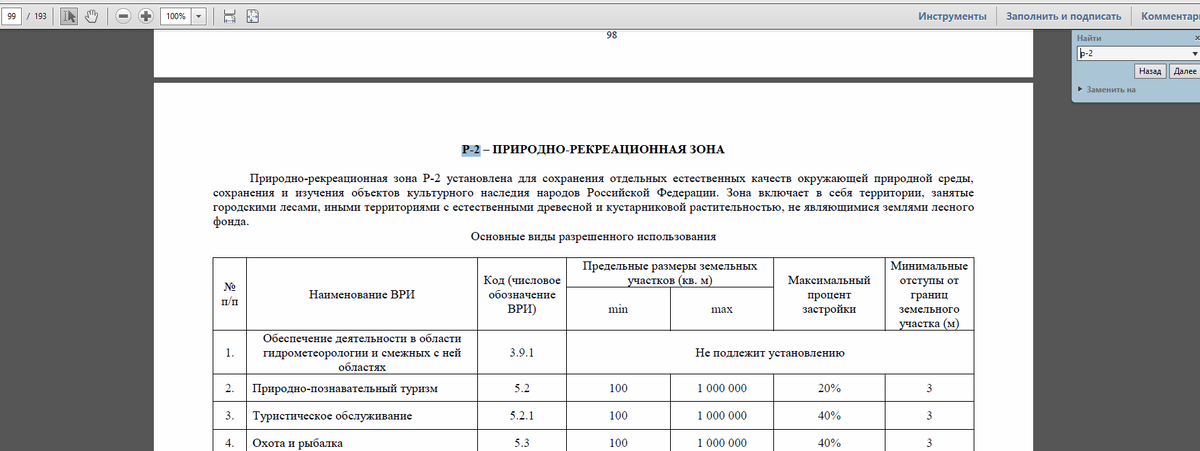Click the Максимальный процент застройки header
The height and width of the screenshot is (451, 1200).
tap(829, 295)
